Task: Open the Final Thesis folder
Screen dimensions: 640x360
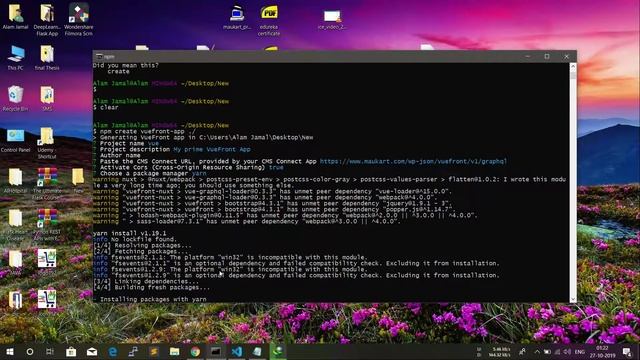Action: (47, 58)
